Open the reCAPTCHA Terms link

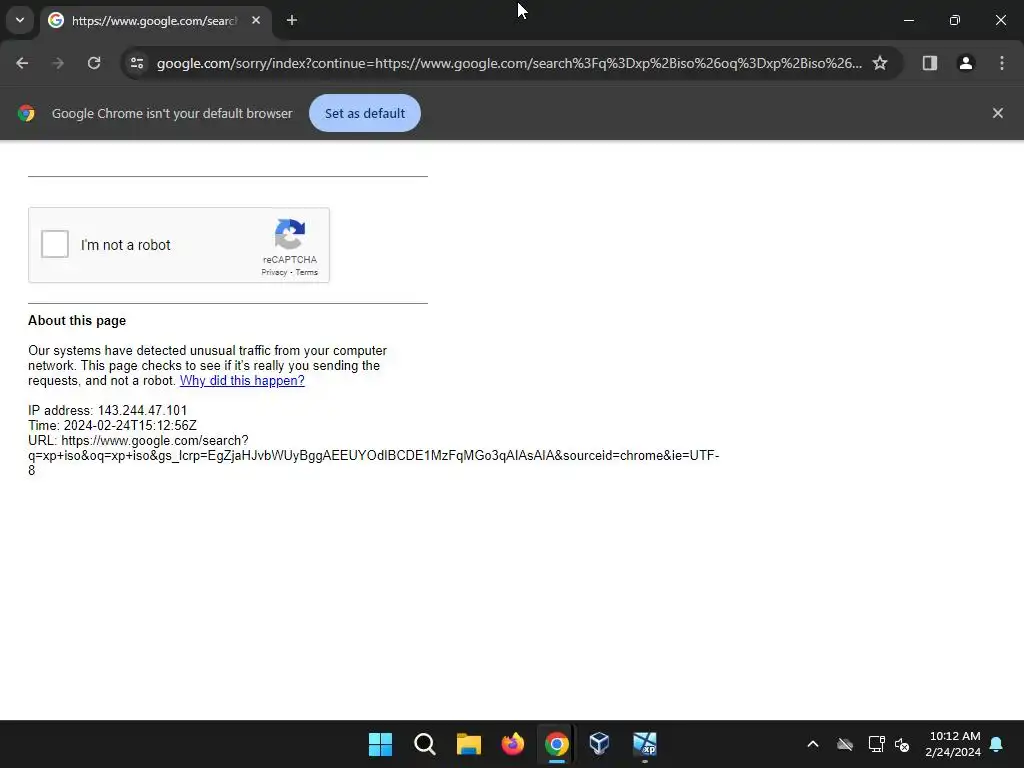307,272
